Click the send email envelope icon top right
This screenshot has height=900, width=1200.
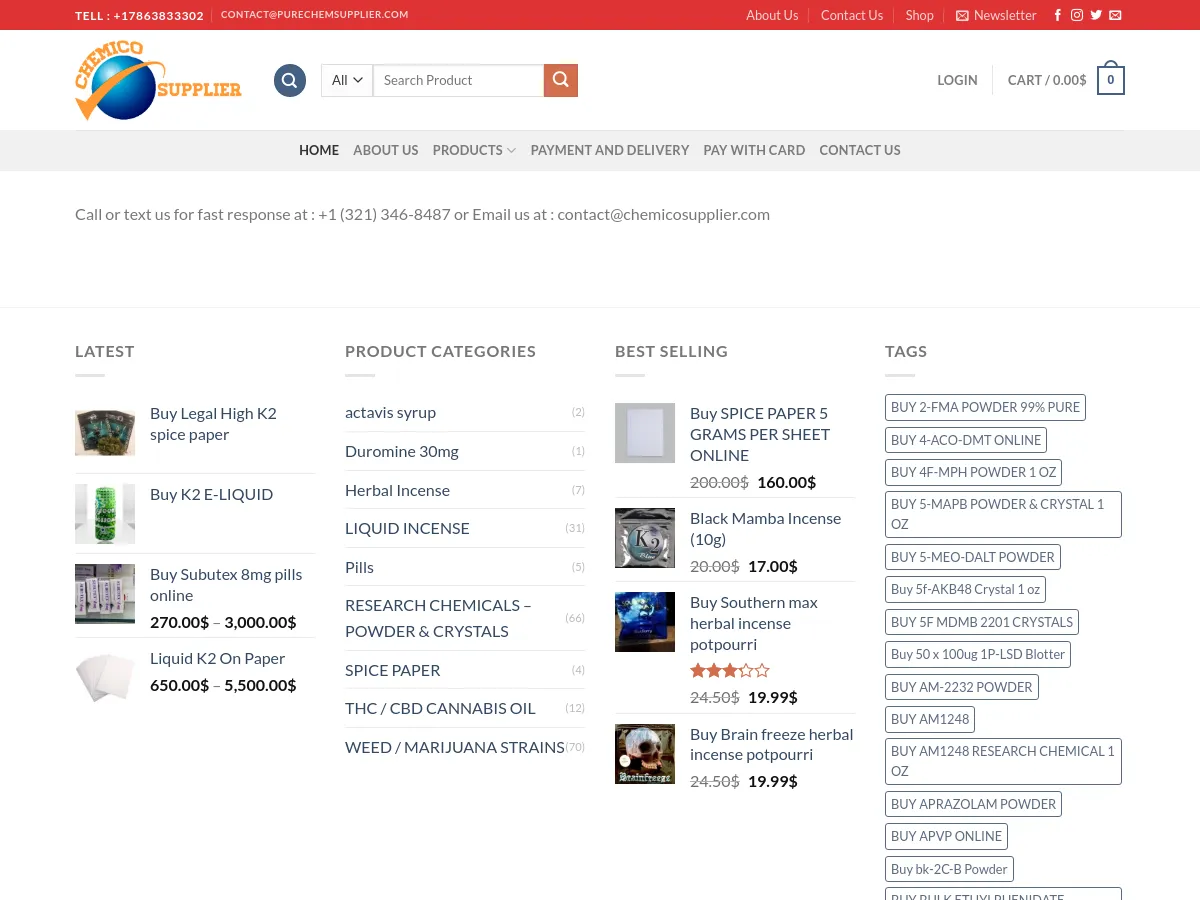pos(1115,15)
